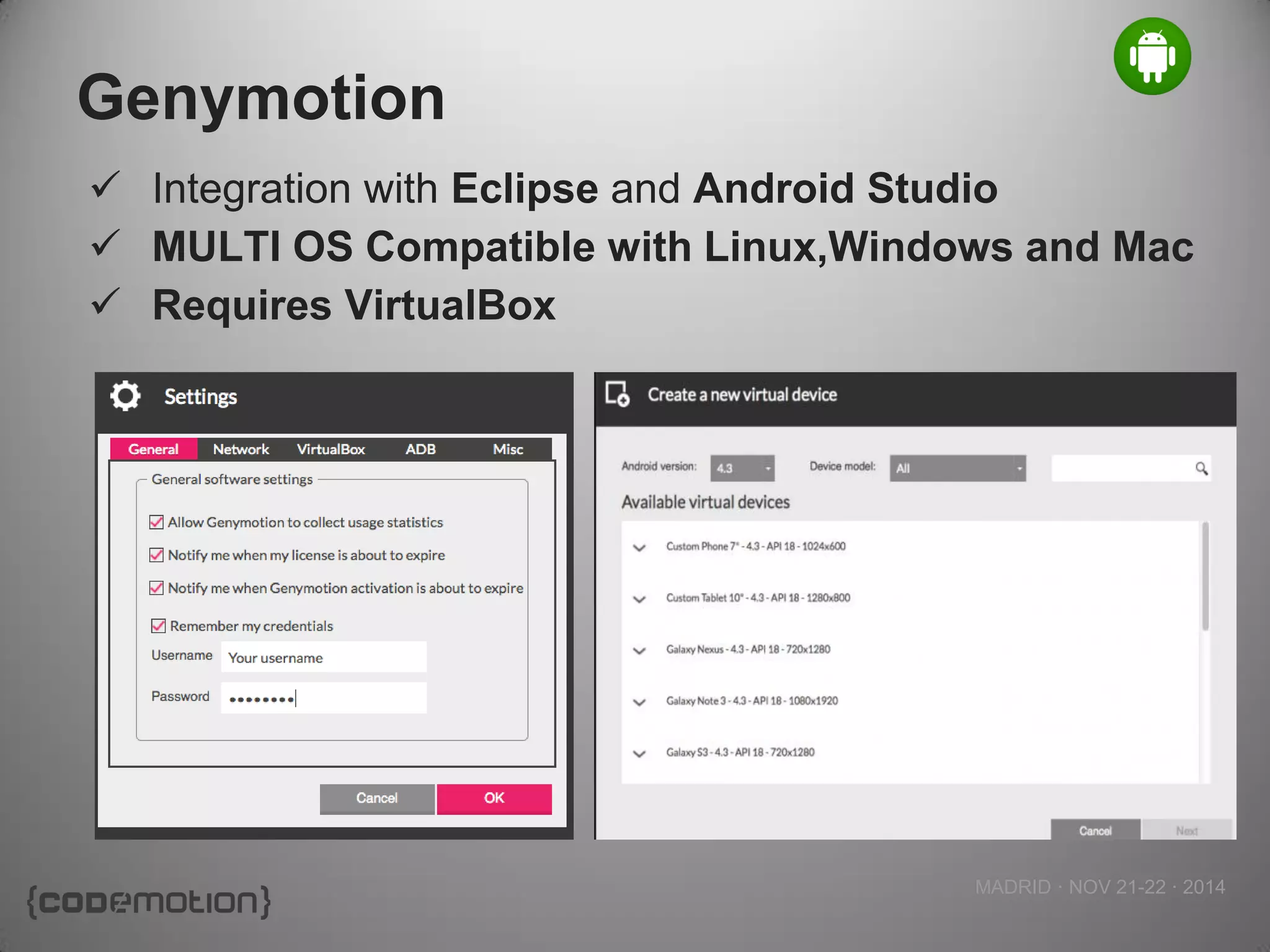The height and width of the screenshot is (952, 1270).
Task: Expand Galaxy Nexus device entry
Action: pos(639,650)
